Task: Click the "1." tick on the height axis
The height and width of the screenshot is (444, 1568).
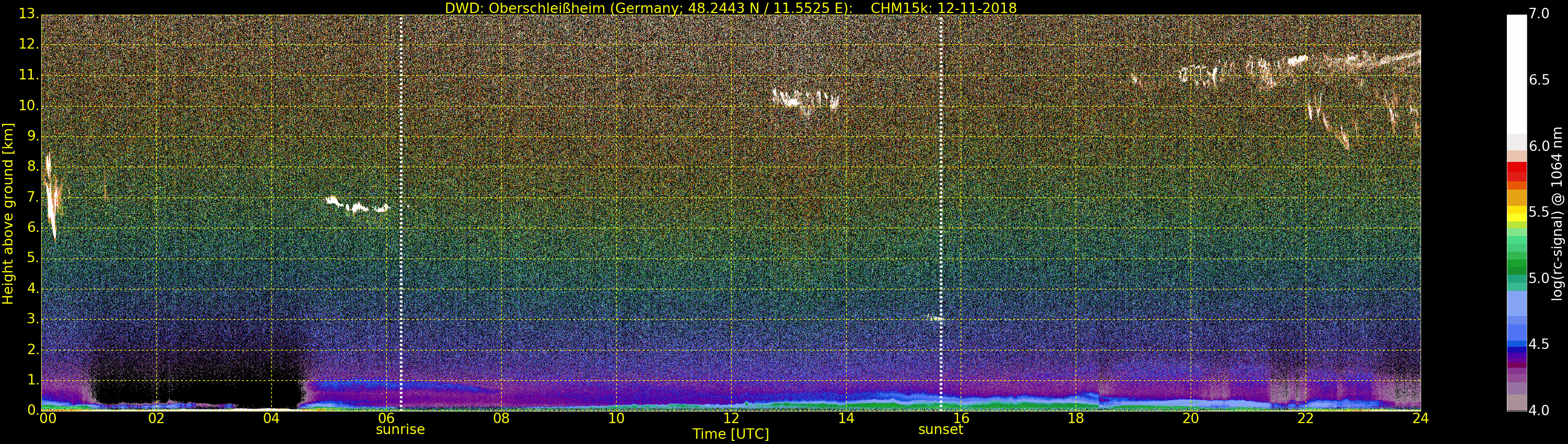Action: tap(33, 380)
